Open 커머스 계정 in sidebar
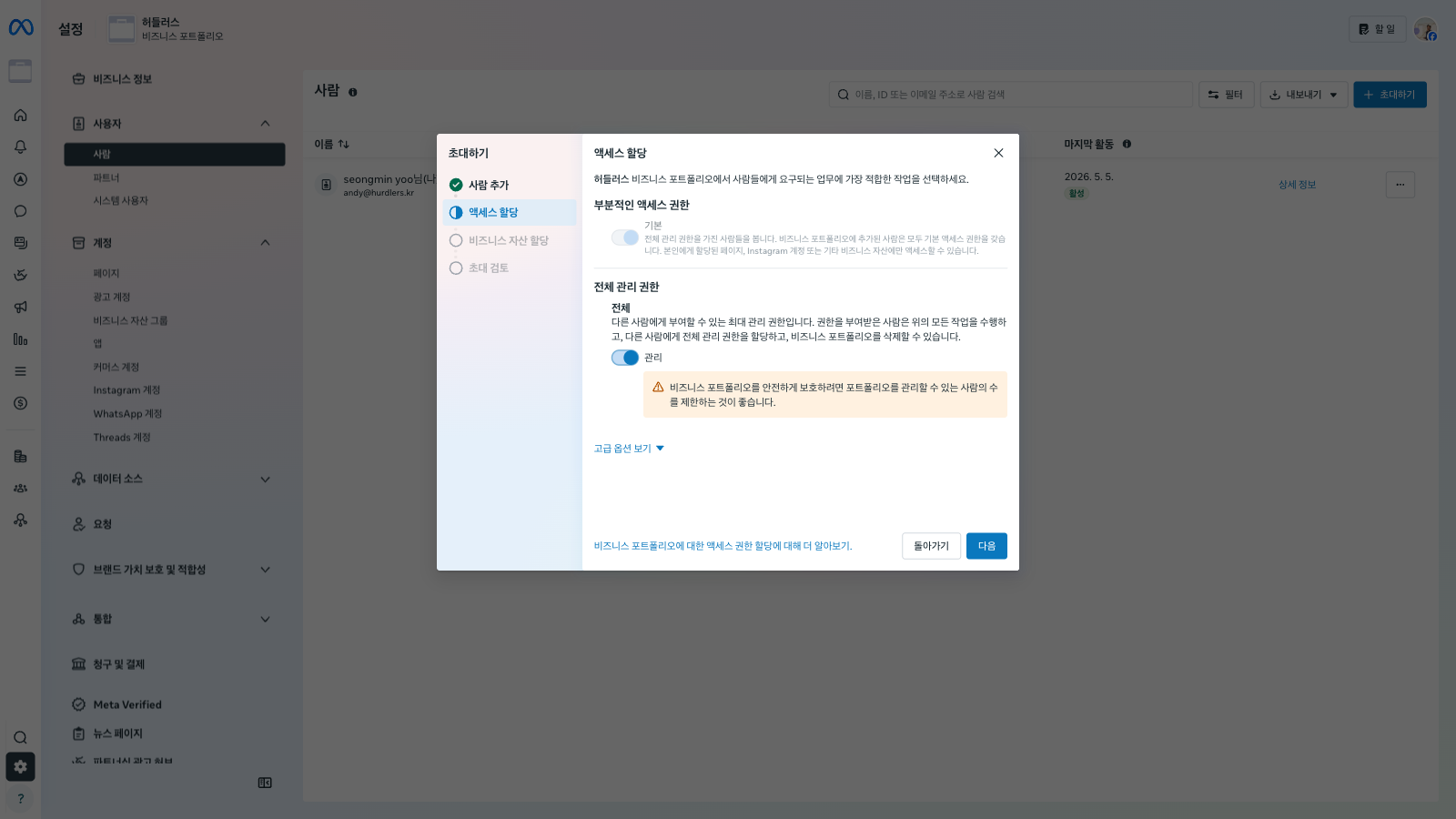 point(116,368)
